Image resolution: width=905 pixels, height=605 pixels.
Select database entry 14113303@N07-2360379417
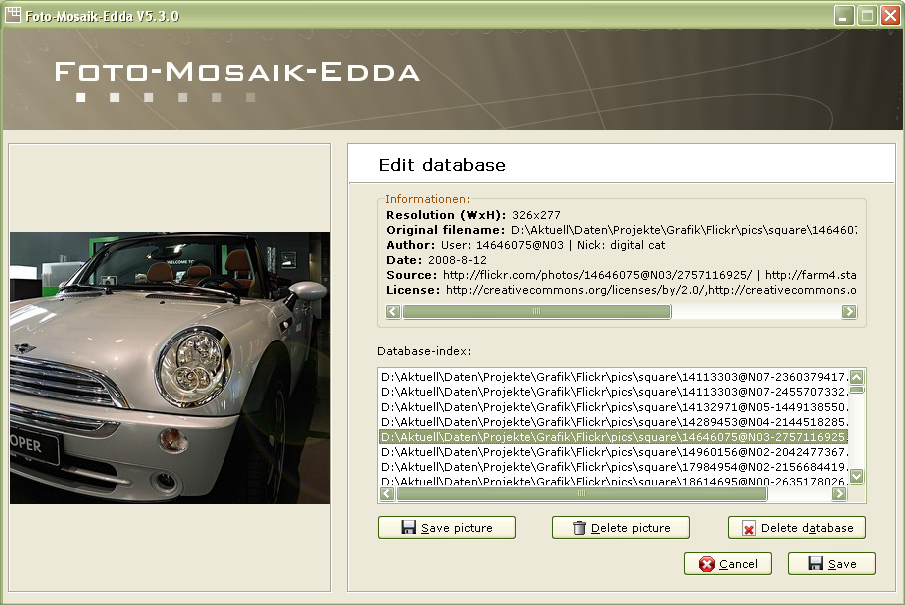click(x=614, y=377)
